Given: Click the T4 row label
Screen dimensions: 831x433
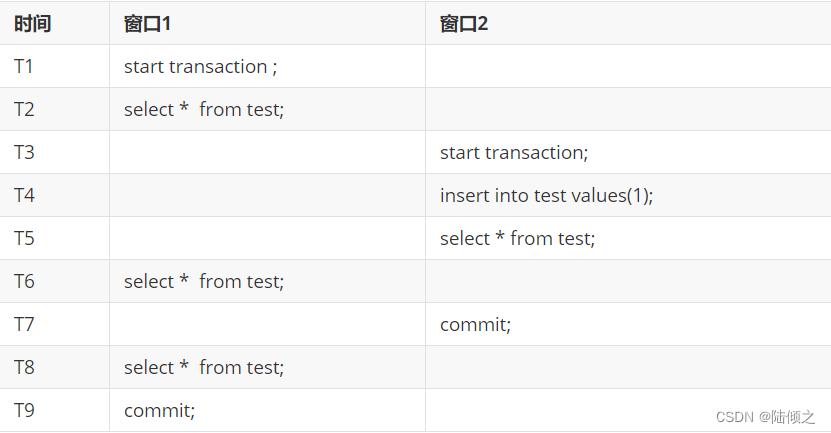Looking at the screenshot, I should 24,196.
